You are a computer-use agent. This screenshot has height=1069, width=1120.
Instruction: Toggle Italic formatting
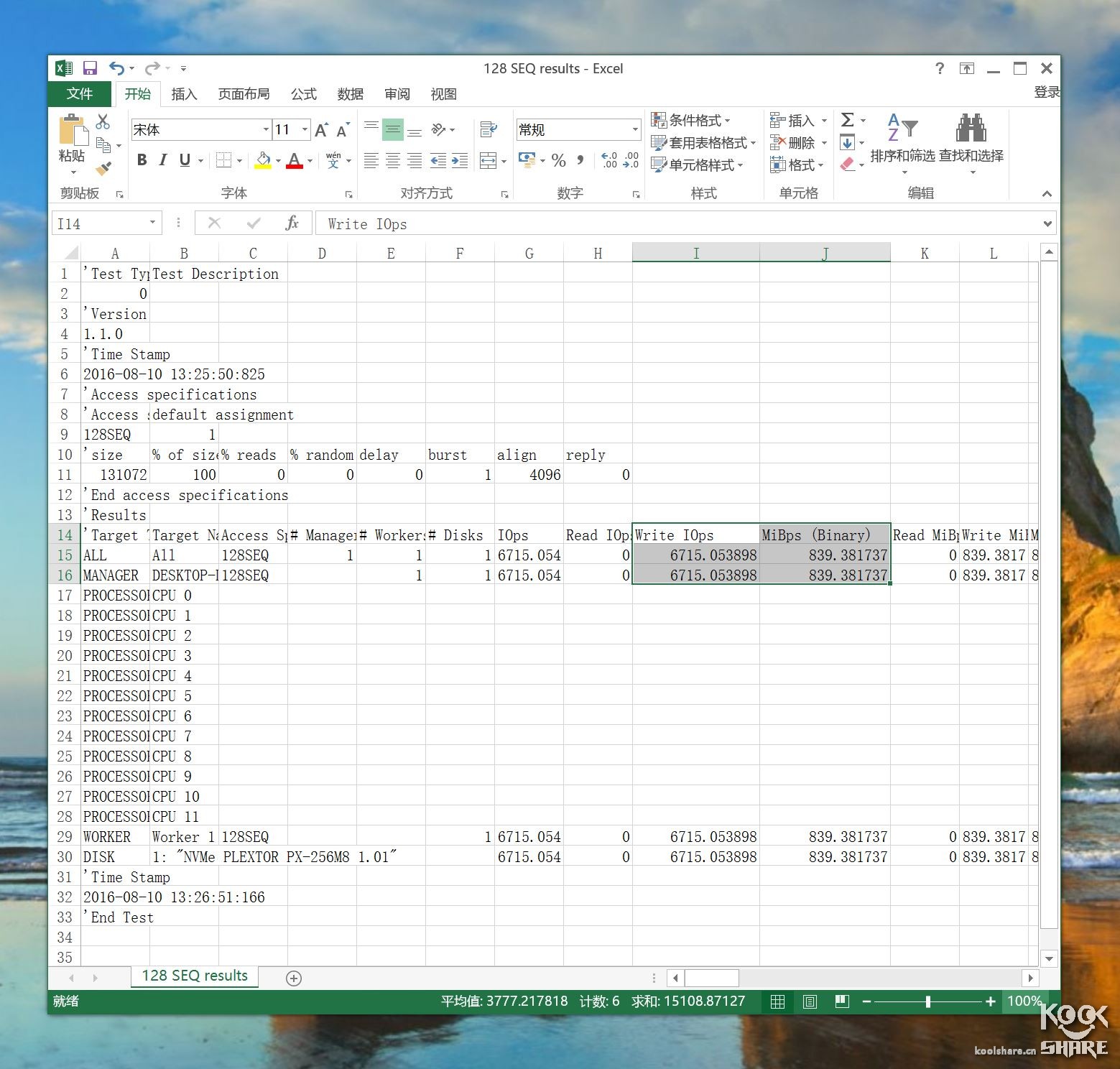(x=163, y=160)
